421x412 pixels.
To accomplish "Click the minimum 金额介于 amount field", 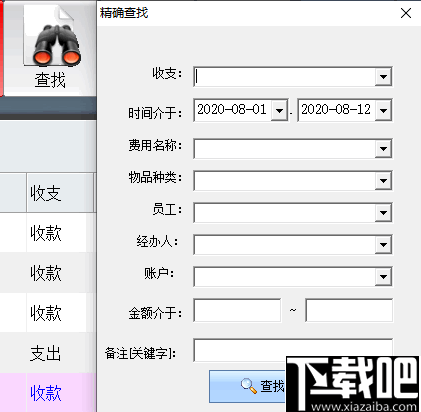I will click(237, 310).
